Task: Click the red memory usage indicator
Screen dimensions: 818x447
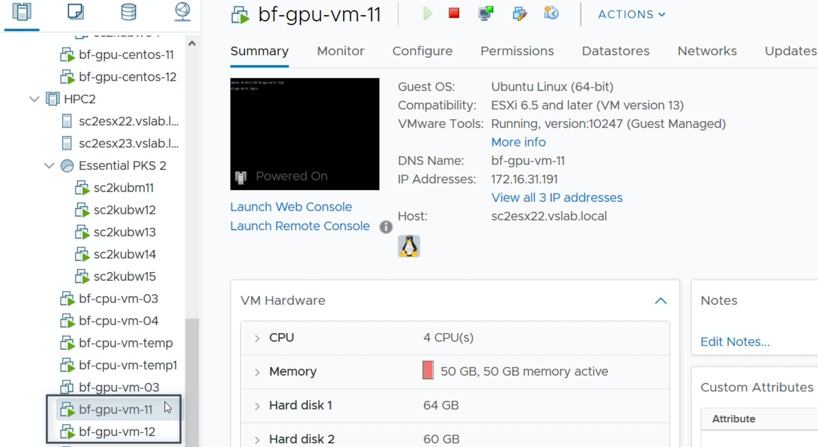Action: point(428,371)
